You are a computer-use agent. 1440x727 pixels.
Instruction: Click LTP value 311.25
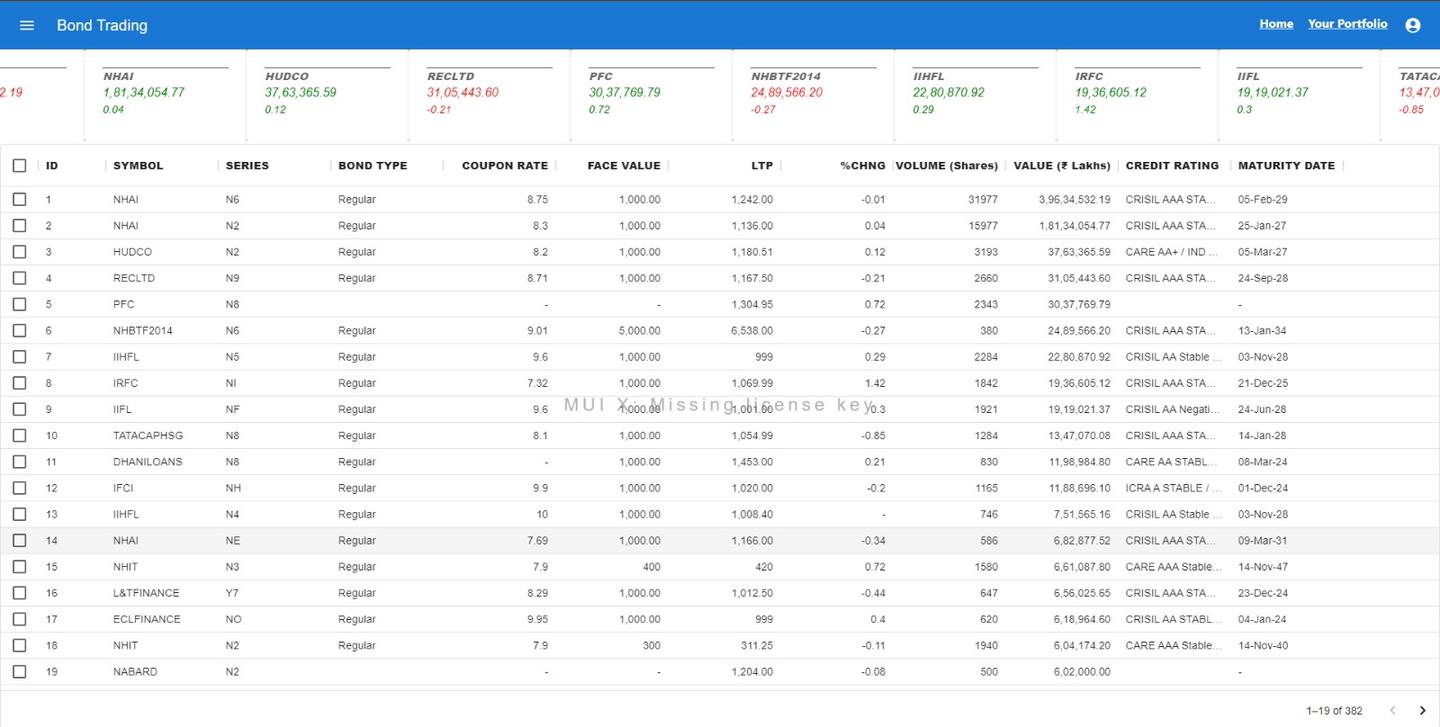757,646
